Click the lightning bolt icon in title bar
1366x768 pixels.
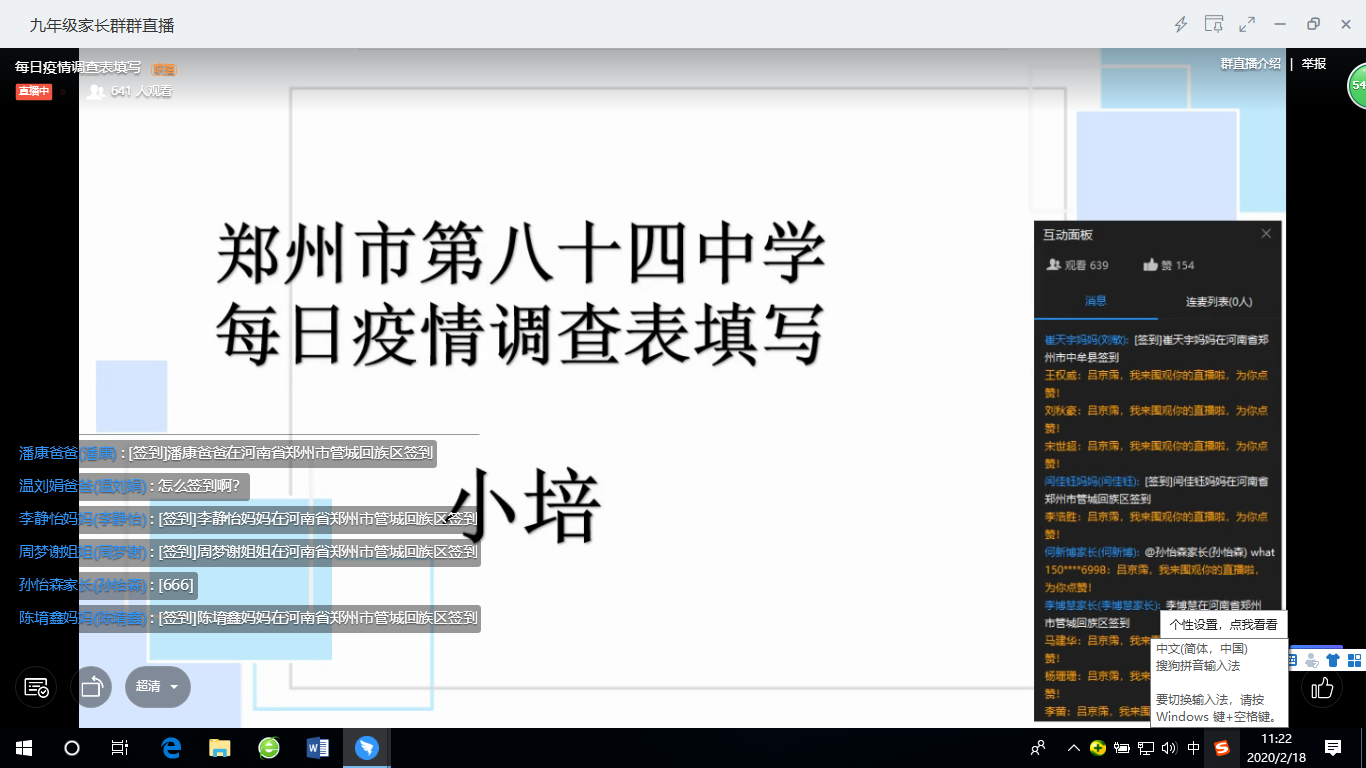pos(1181,25)
